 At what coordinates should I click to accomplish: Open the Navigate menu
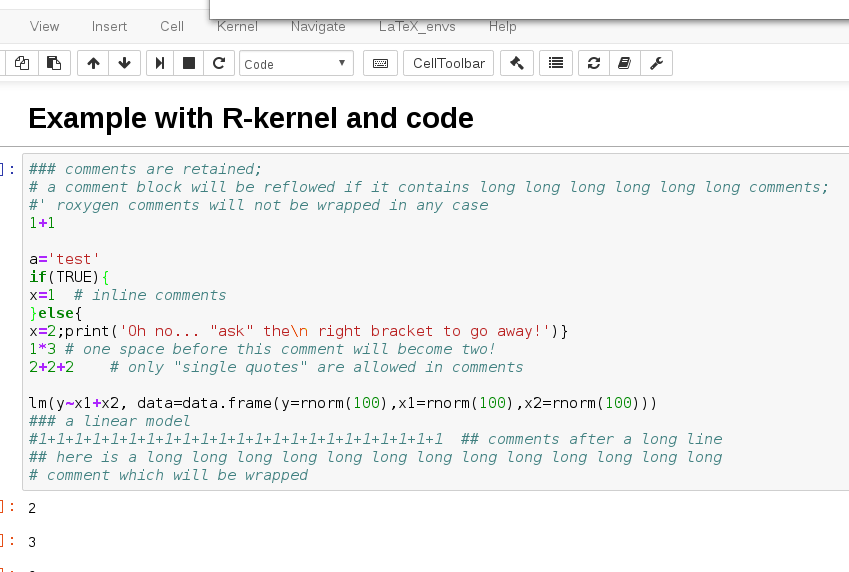pyautogui.click(x=318, y=27)
